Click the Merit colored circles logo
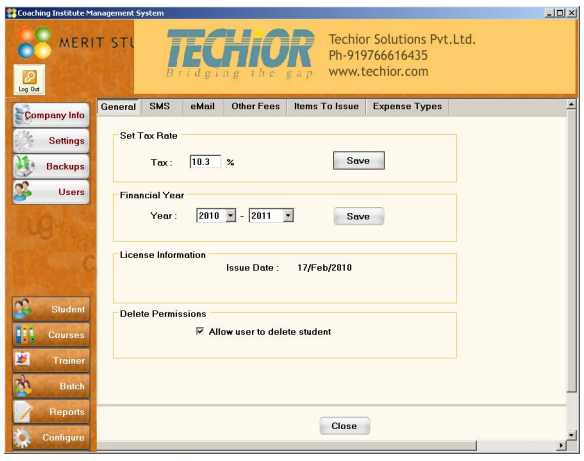The width and height of the screenshot is (584, 461). click(x=34, y=42)
